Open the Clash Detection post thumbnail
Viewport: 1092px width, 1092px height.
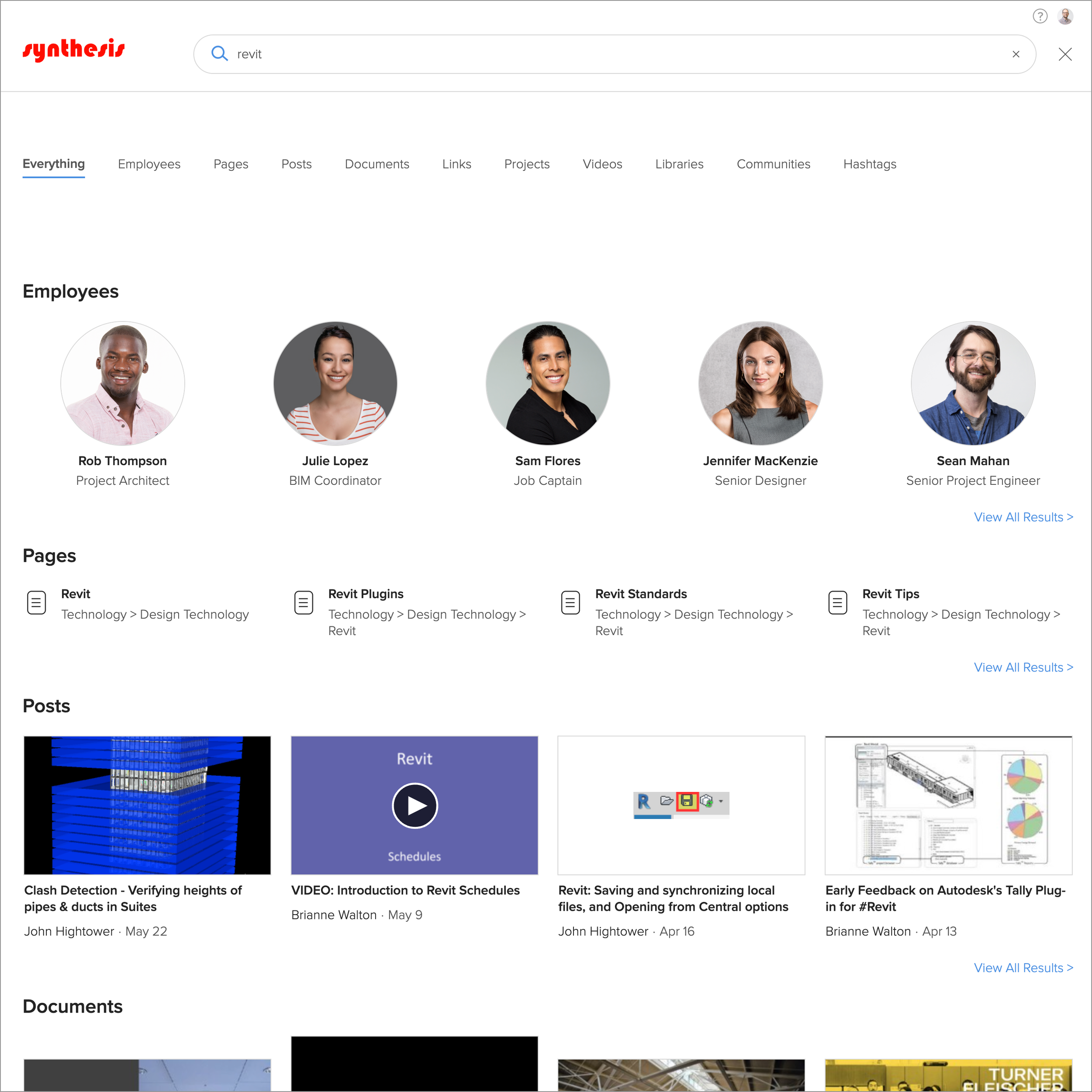147,805
